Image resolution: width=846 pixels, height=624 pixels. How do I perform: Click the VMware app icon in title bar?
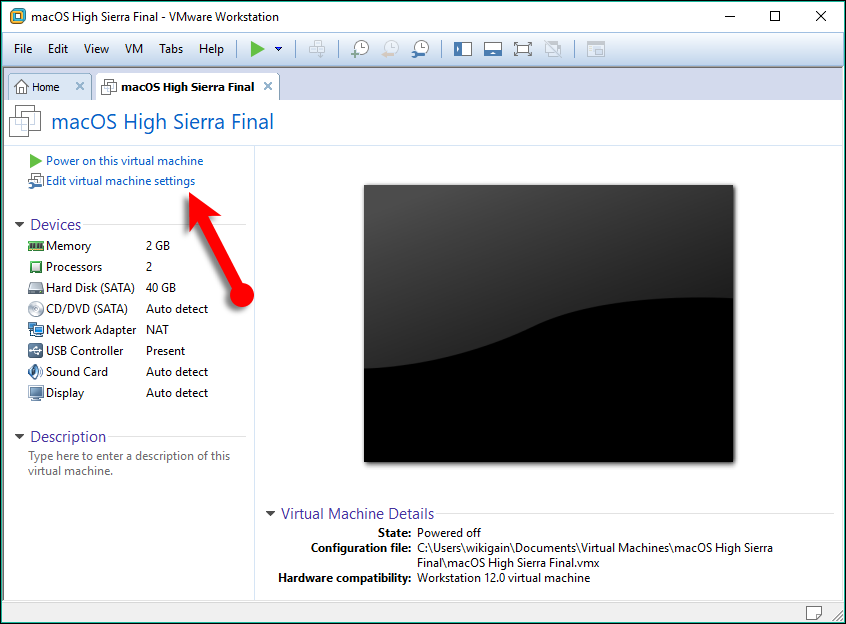tap(17, 16)
